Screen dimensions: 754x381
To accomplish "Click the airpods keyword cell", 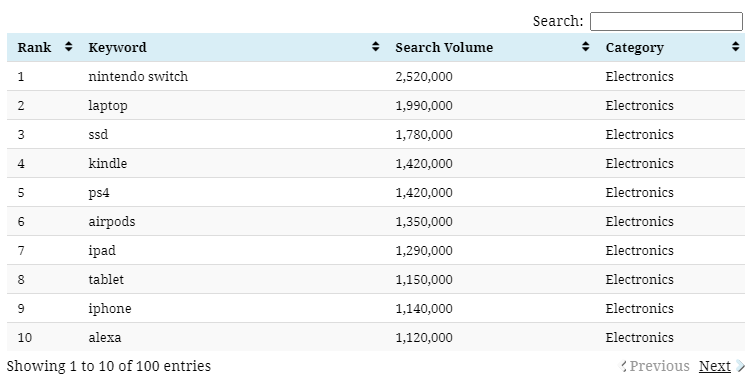I will [x=112, y=222].
